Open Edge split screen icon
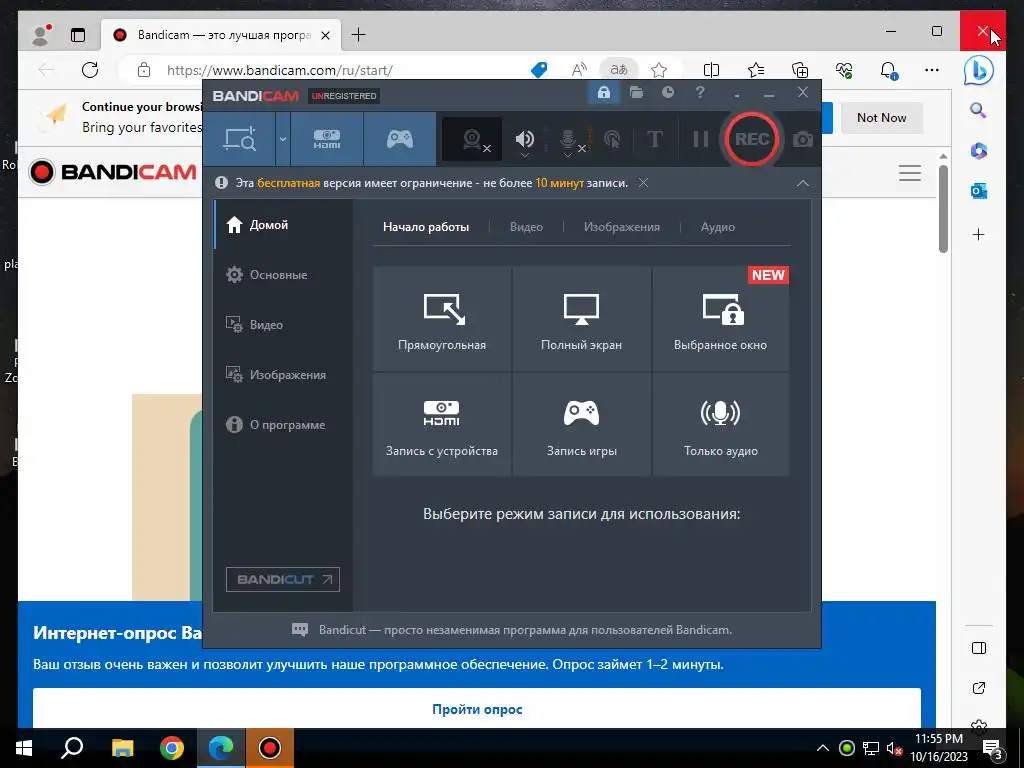Screen dimensions: 1024x768 711,70
